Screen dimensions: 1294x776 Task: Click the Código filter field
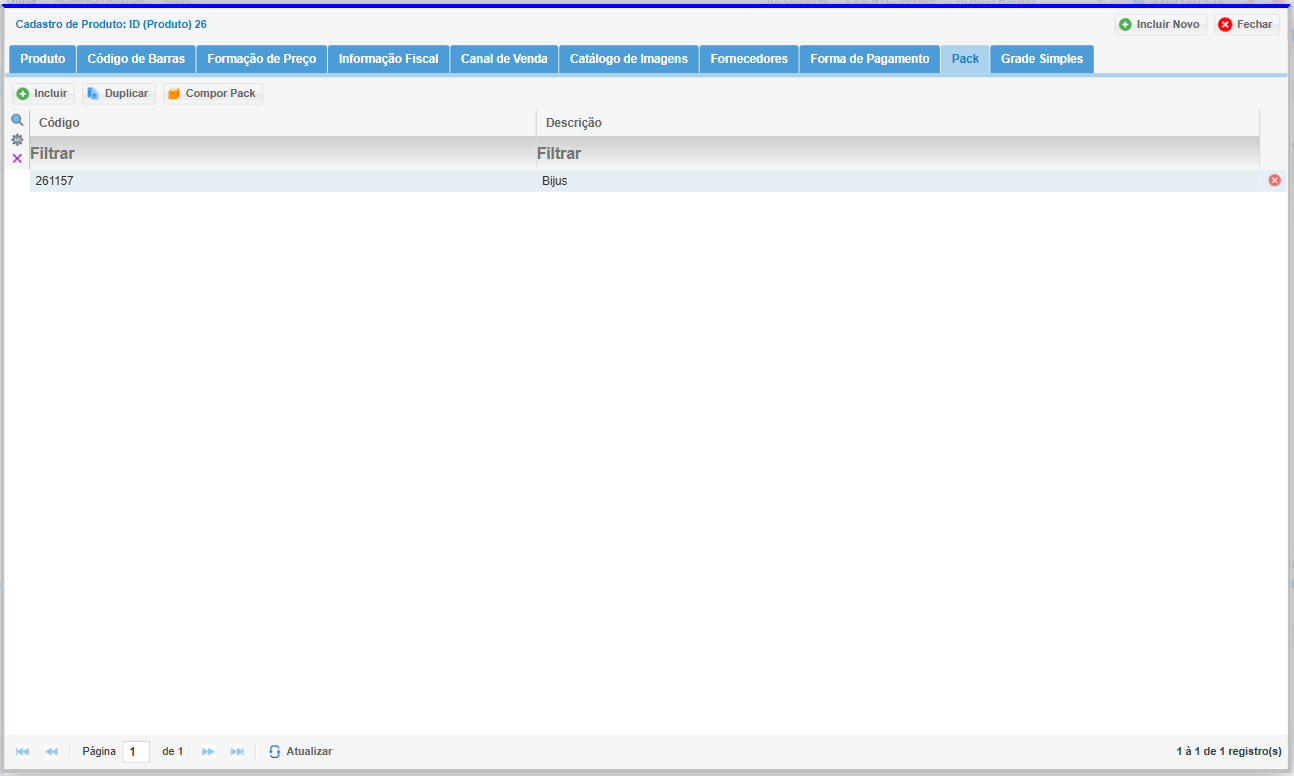(x=280, y=154)
